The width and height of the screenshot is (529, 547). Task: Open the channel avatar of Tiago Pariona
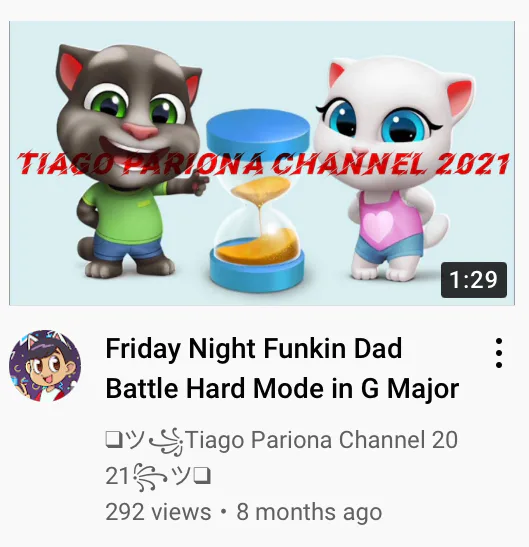click(45, 366)
